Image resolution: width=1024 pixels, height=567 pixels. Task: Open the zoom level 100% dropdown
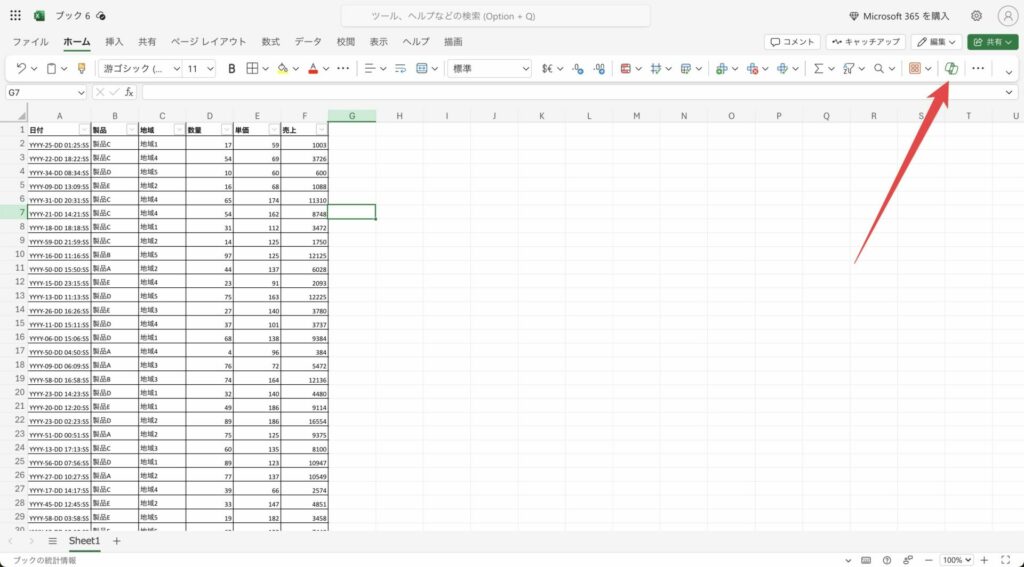956,560
